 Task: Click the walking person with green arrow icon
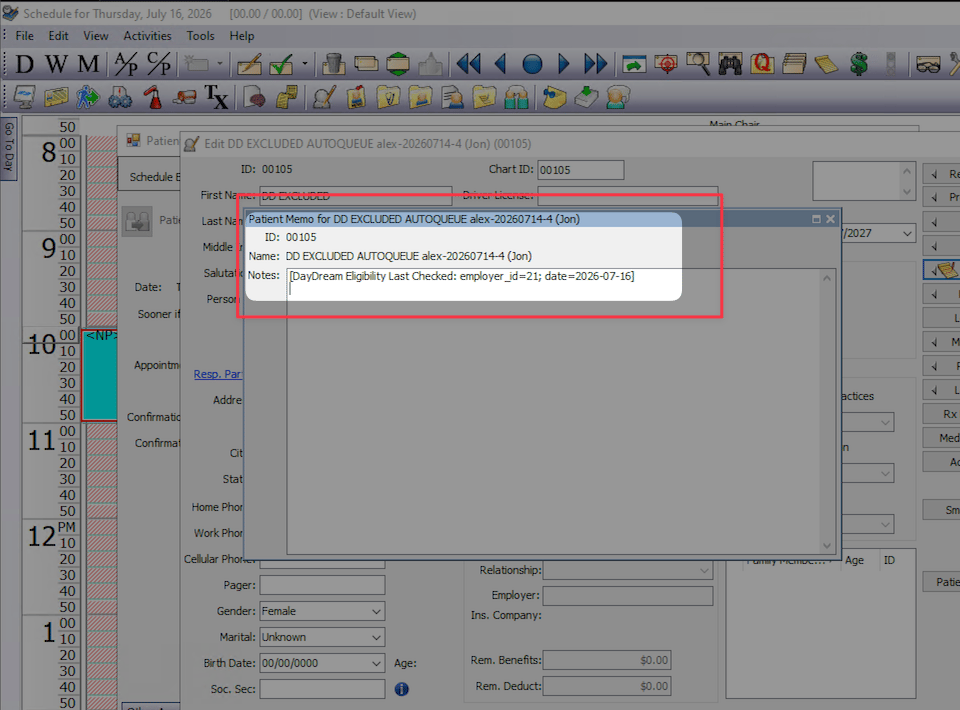(x=88, y=97)
